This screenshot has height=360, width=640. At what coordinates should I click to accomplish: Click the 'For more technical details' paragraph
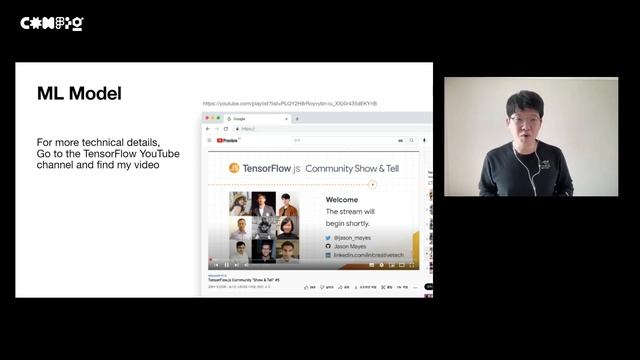coord(108,153)
